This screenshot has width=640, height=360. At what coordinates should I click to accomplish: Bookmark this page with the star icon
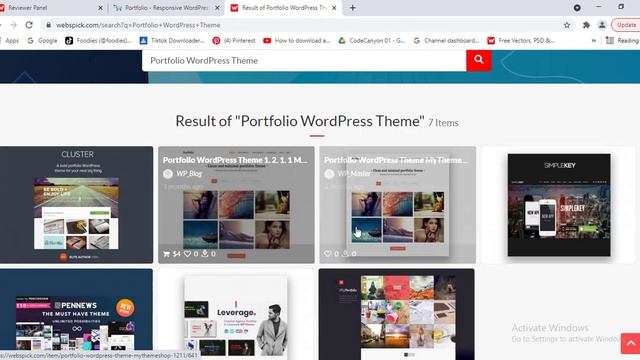(567, 25)
